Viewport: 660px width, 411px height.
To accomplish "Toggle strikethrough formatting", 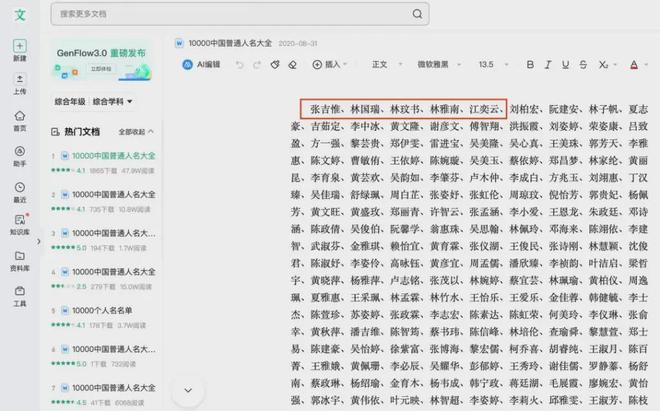I will pos(583,64).
